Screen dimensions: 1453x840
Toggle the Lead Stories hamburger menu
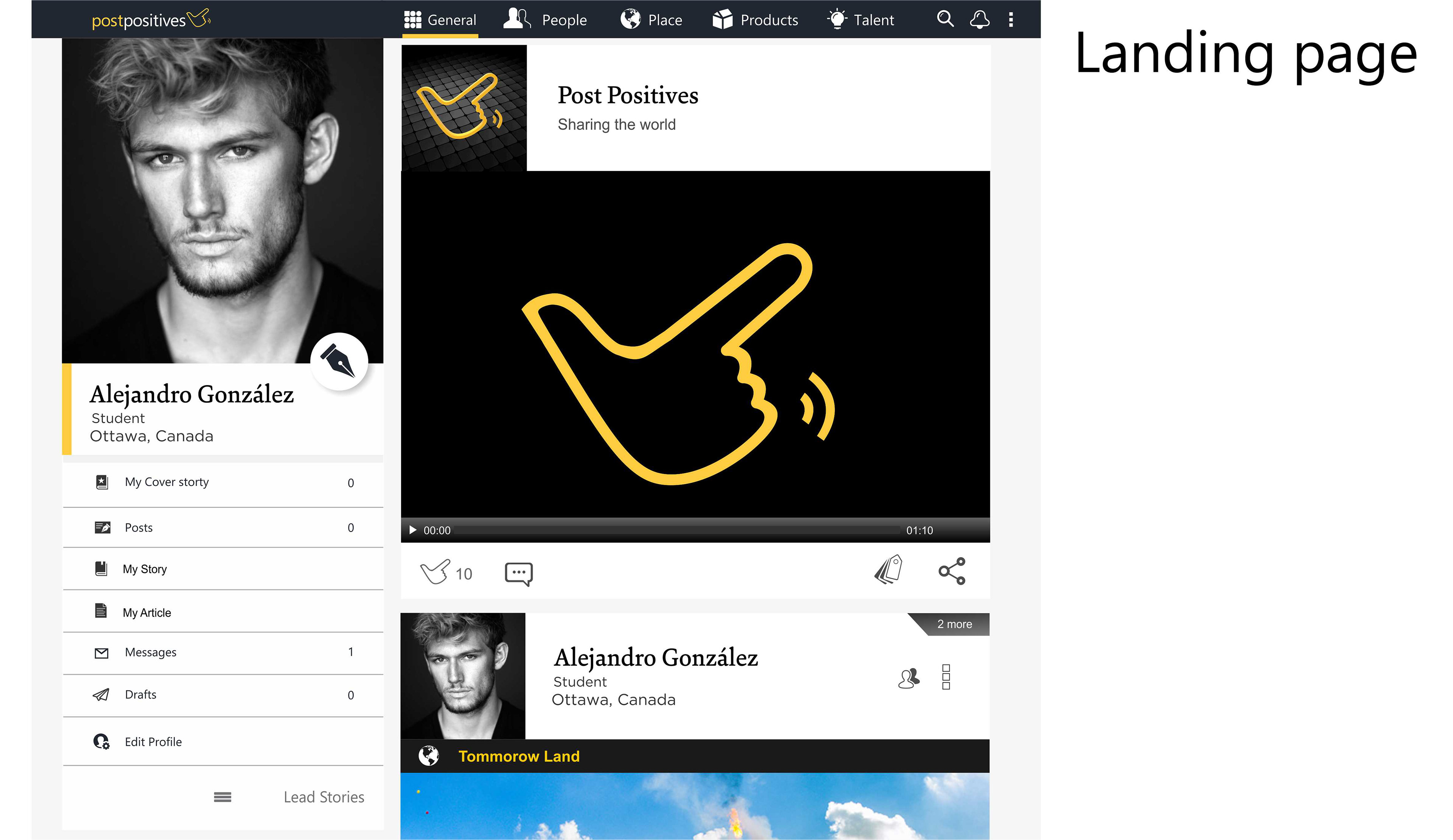pyautogui.click(x=222, y=797)
